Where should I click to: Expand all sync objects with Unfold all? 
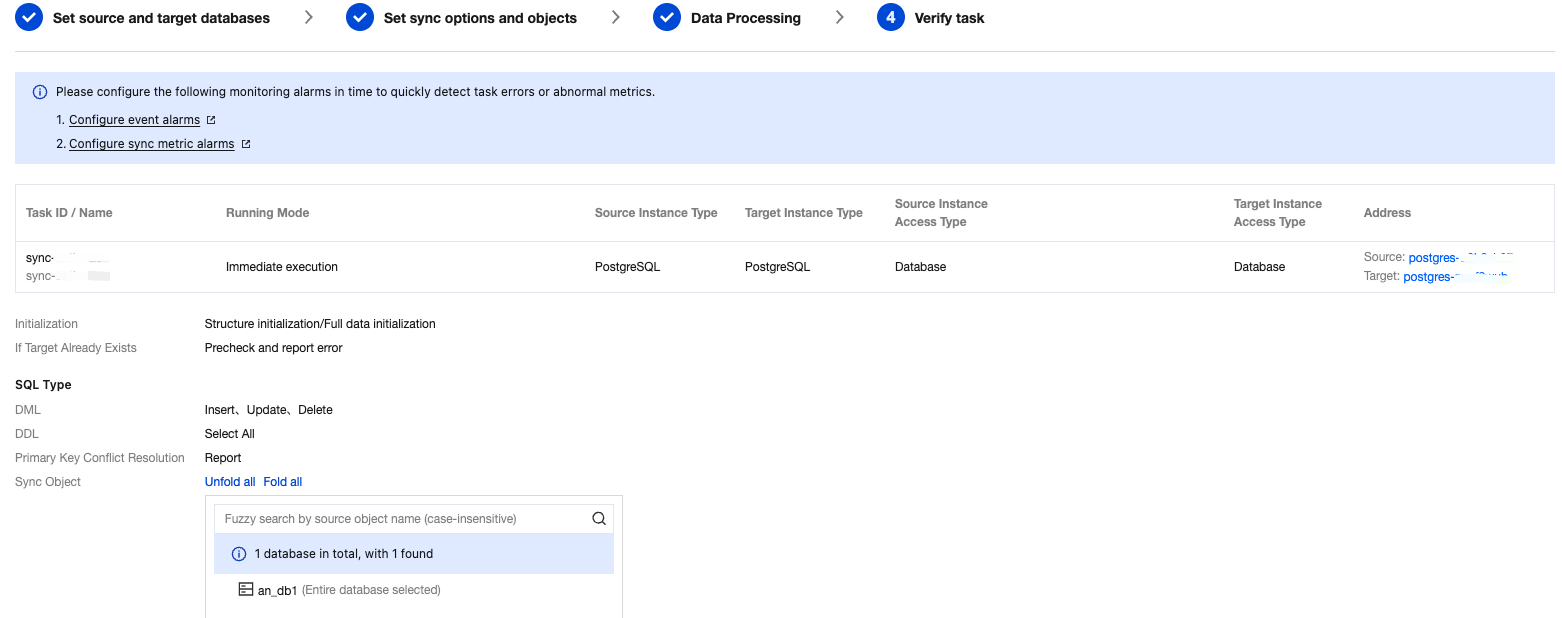(x=230, y=482)
